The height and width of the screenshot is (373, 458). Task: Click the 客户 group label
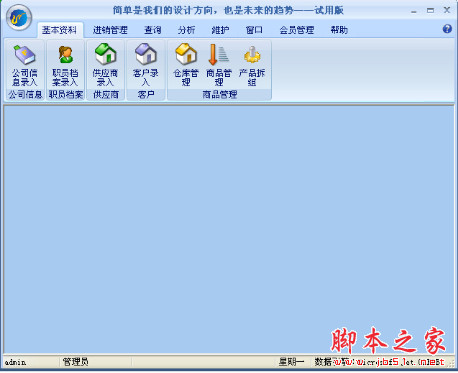pyautogui.click(x=146, y=95)
